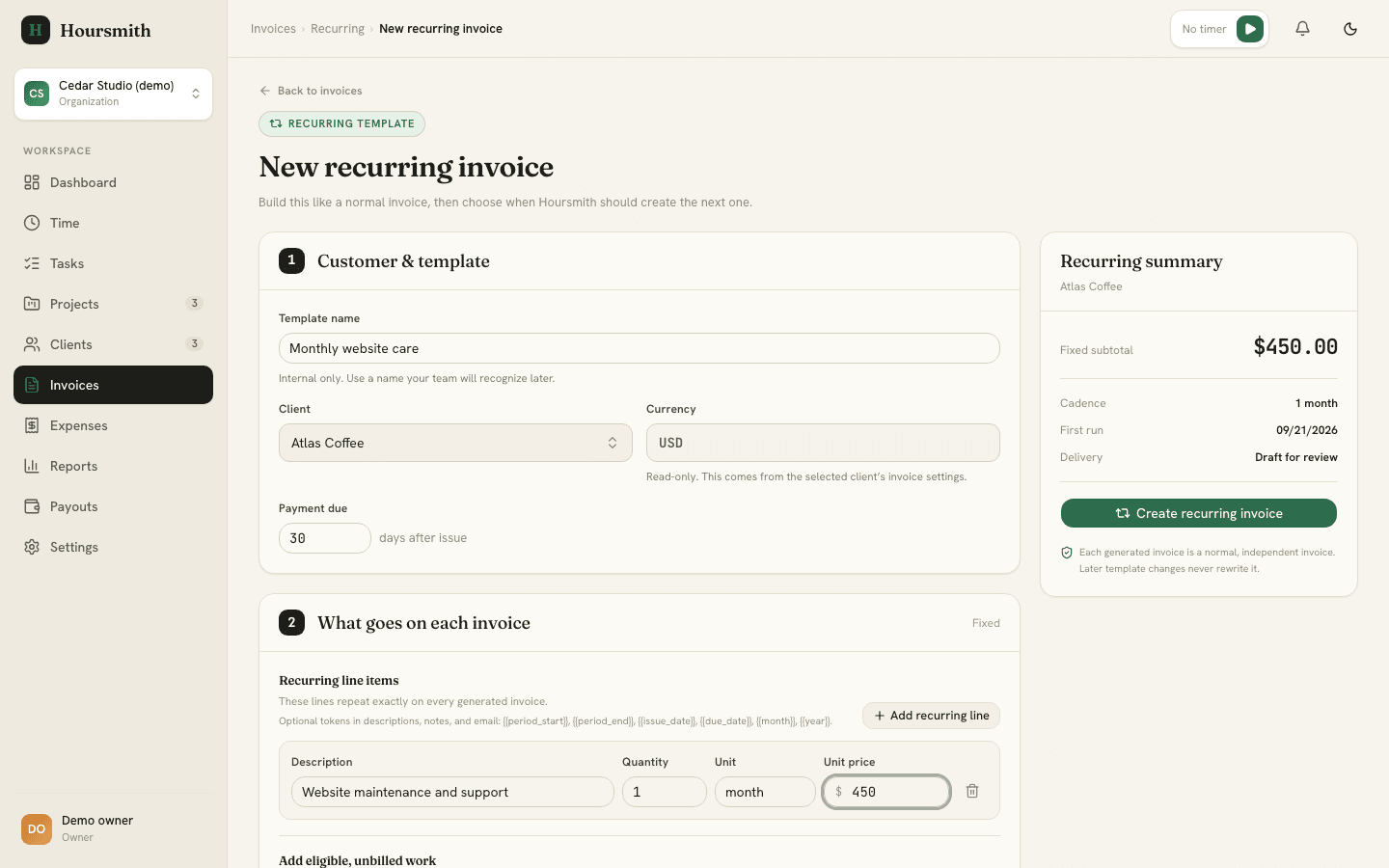Click Create recurring invoice button
Viewport: 1389px width, 868px height.
coord(1199,513)
